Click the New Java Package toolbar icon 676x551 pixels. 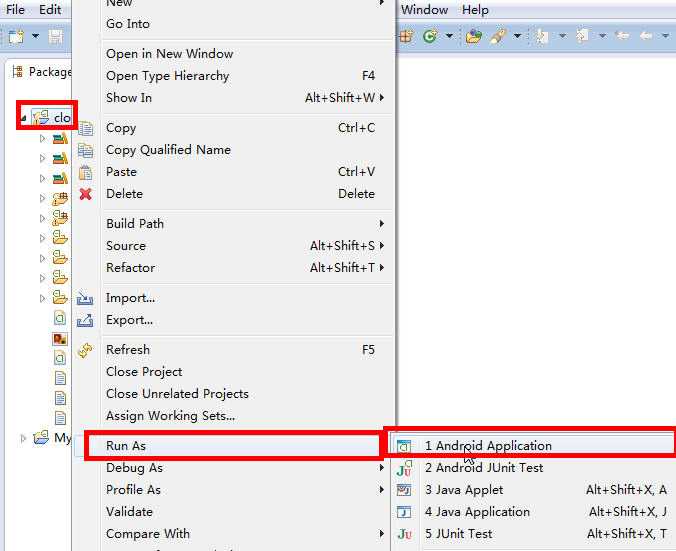406,36
